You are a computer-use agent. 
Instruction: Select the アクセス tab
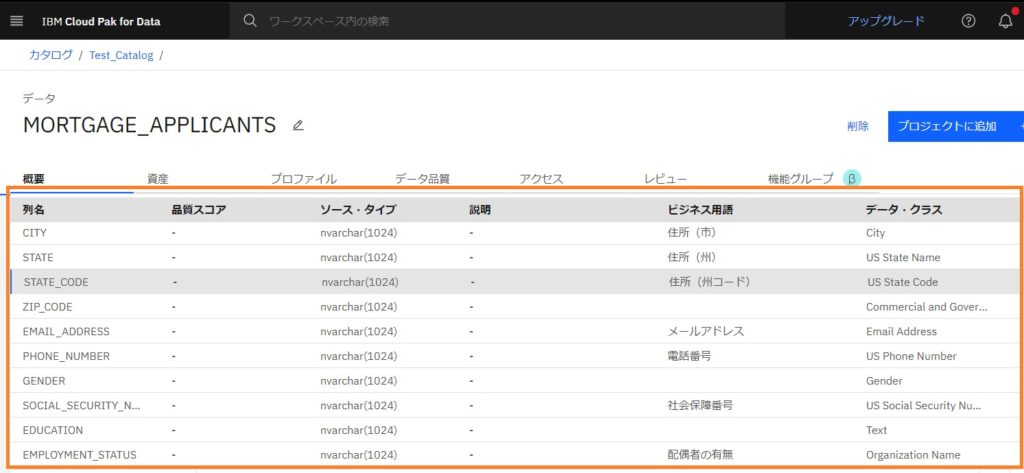click(x=541, y=178)
